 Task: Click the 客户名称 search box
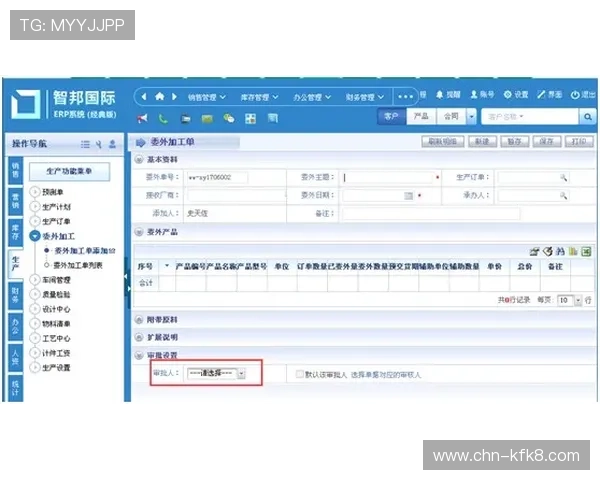(x=530, y=117)
